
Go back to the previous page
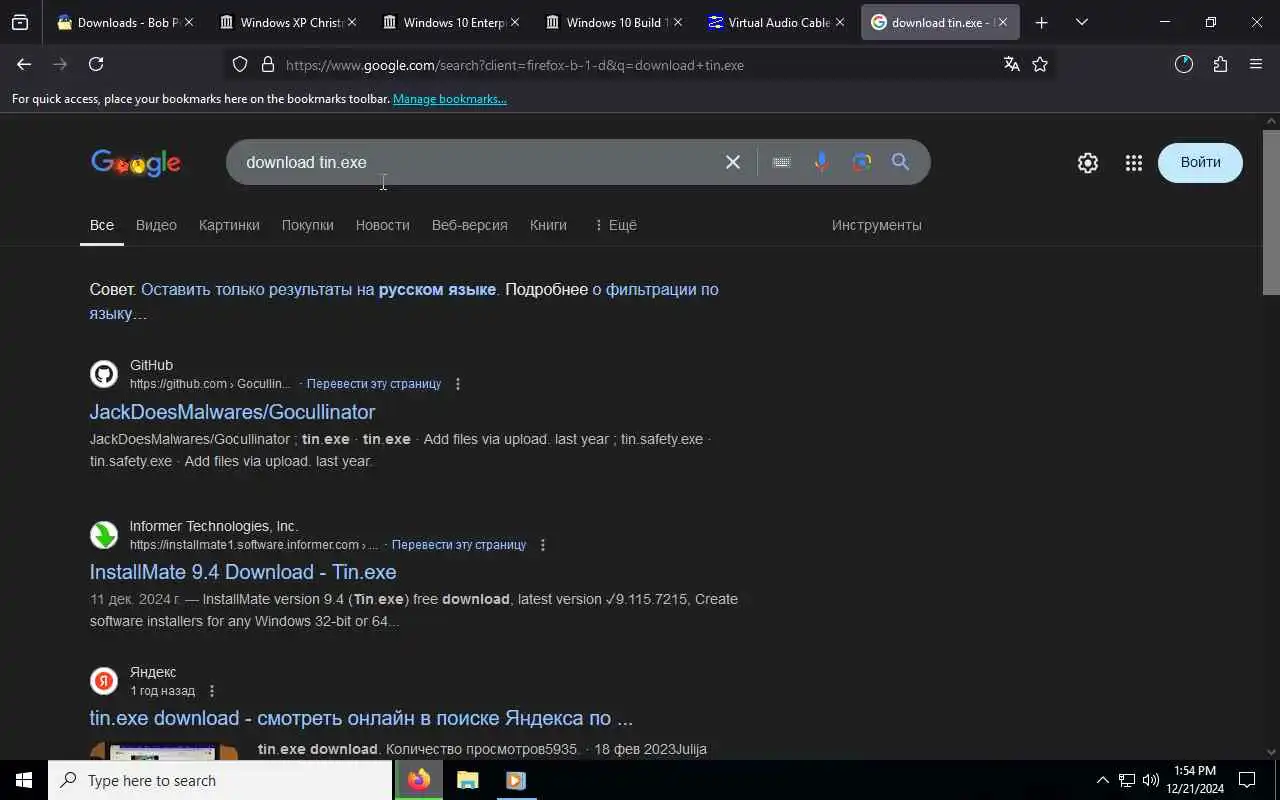pyautogui.click(x=24, y=64)
